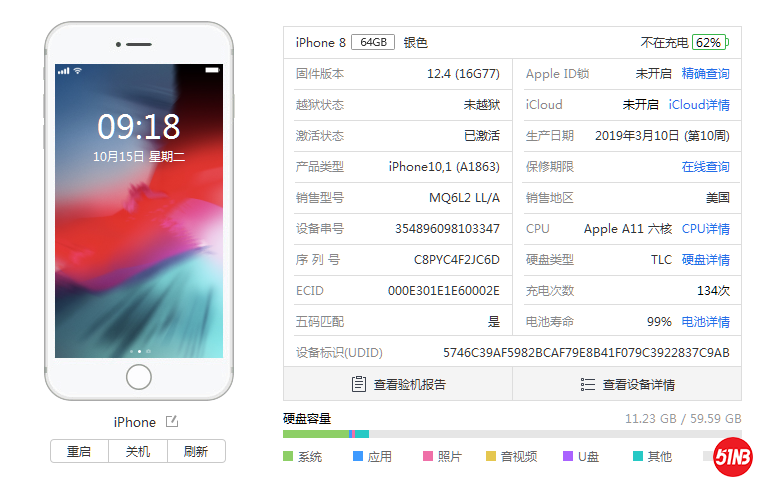Open the 精确查询 Apple ID lock link
763x487 pixels.
[705, 73]
